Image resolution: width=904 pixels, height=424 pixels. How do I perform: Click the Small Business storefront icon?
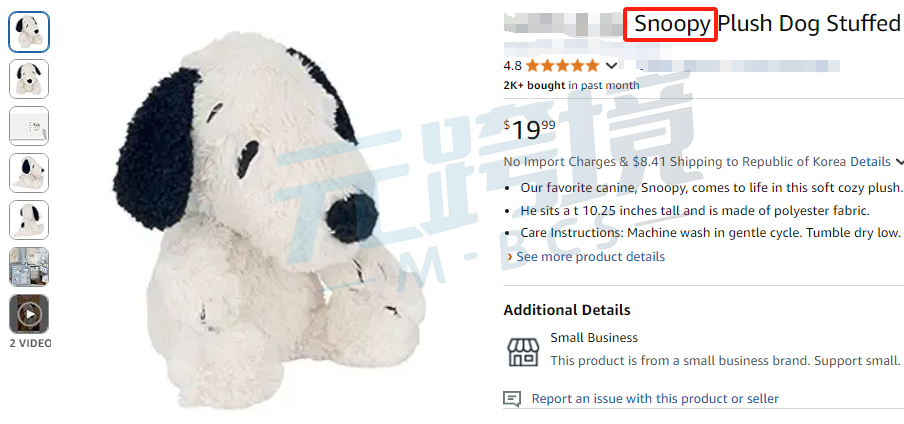coord(523,352)
